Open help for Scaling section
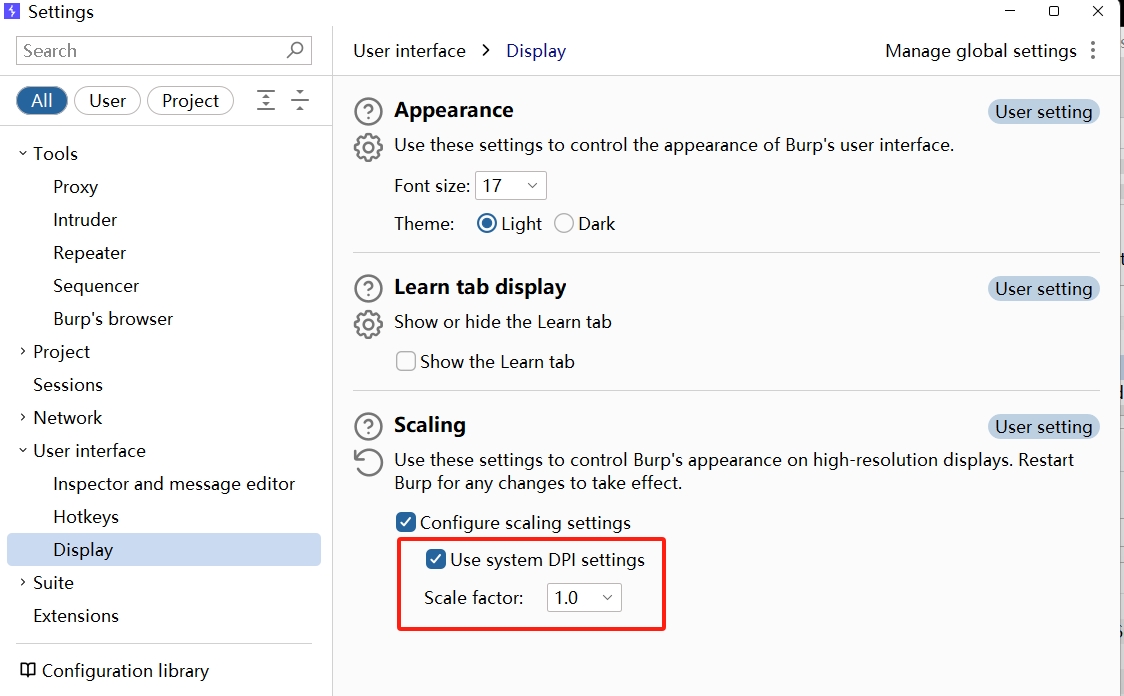Screen dimensions: 1124x696 click(x=368, y=426)
